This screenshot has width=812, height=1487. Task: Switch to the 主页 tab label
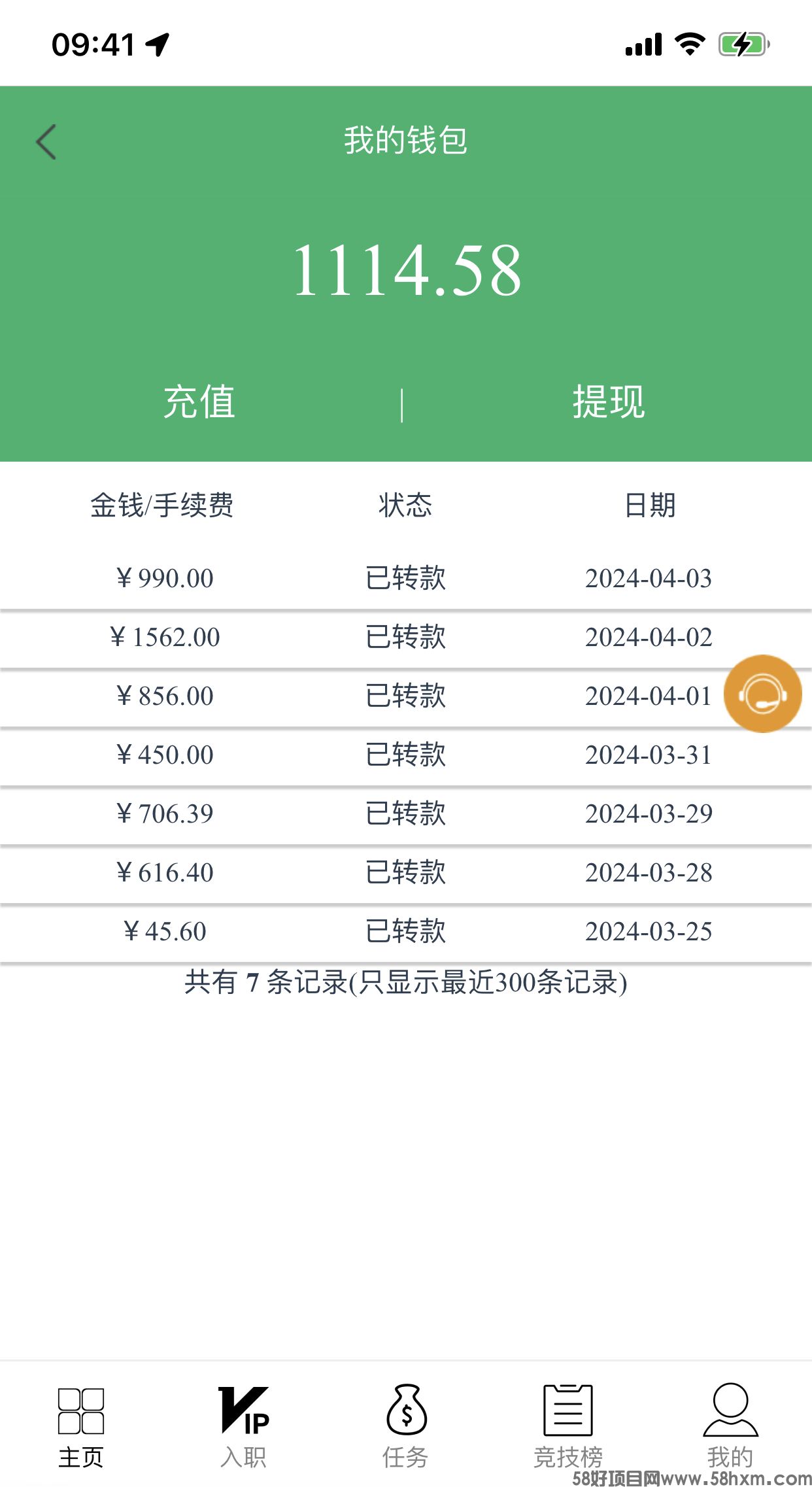[80, 1457]
